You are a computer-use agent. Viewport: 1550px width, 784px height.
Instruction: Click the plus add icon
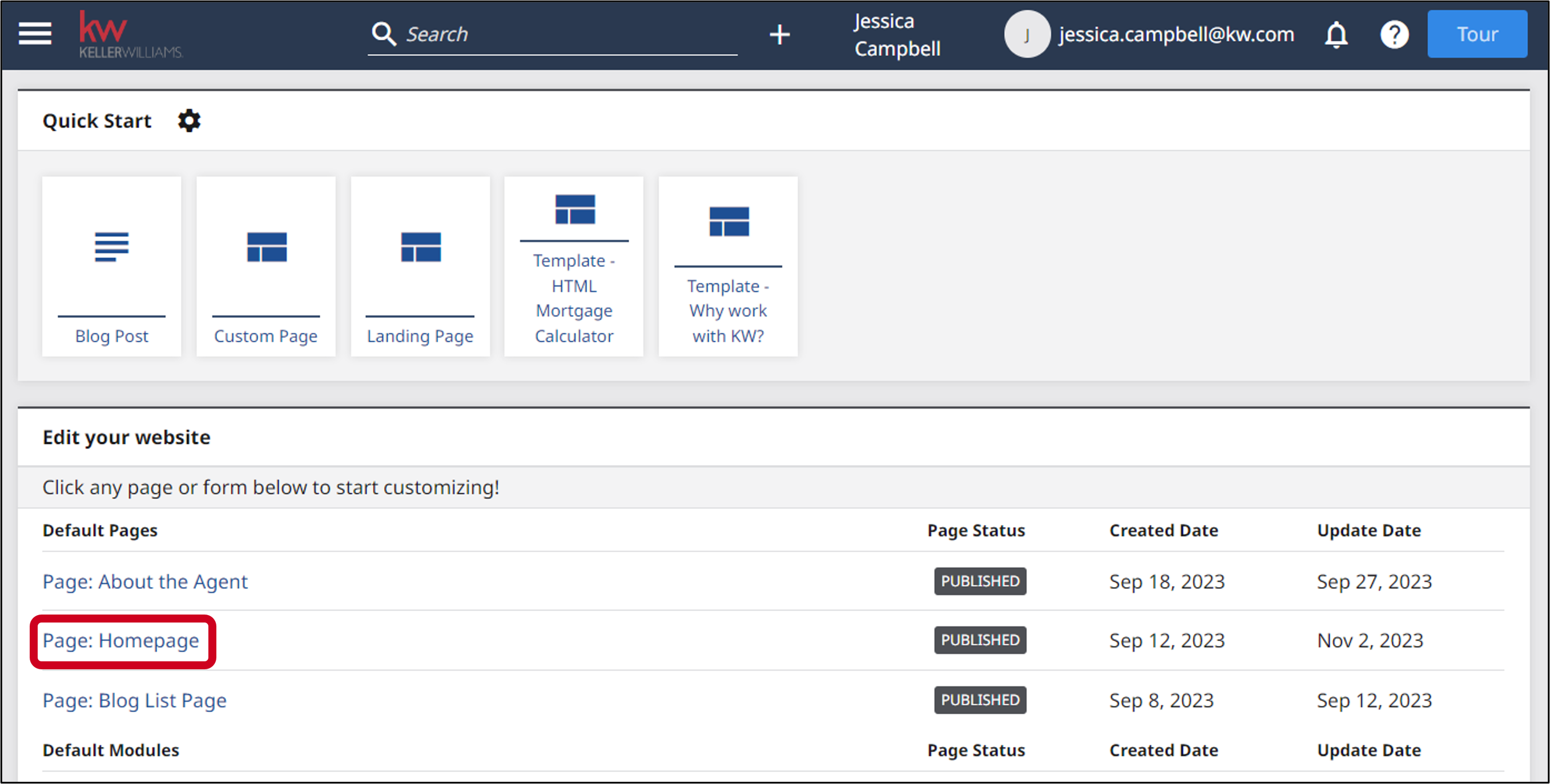779,34
